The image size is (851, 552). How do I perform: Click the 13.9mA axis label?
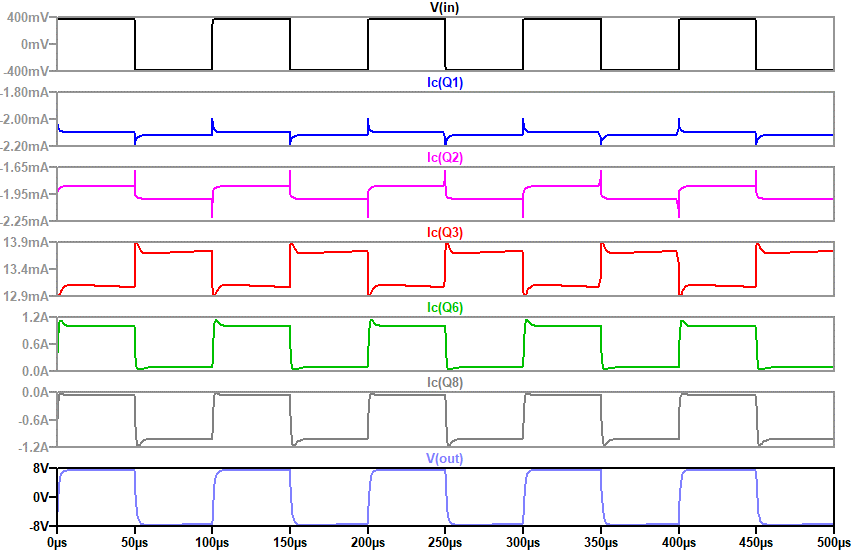[29, 243]
